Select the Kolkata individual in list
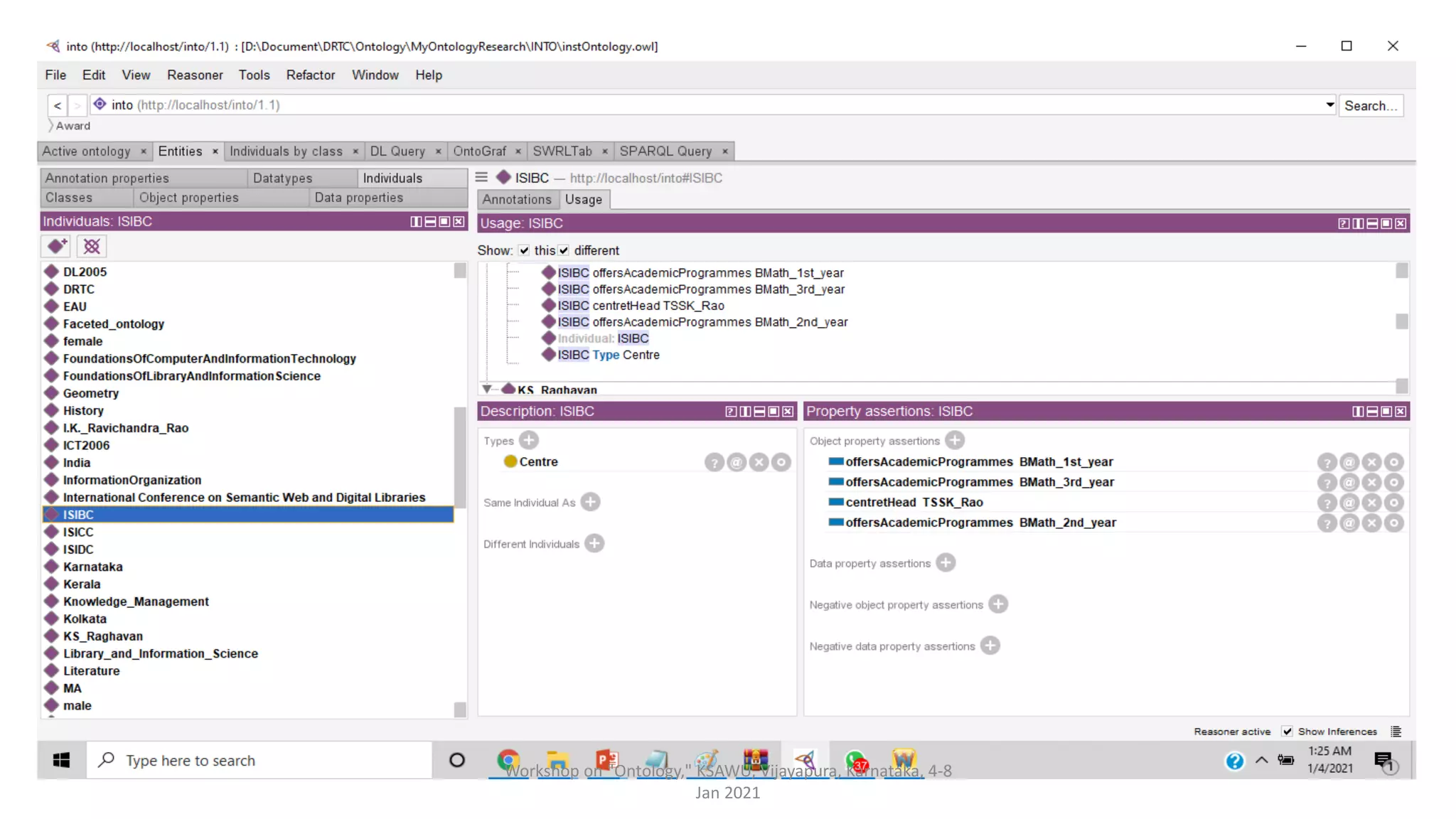1456x819 pixels. [x=85, y=619]
